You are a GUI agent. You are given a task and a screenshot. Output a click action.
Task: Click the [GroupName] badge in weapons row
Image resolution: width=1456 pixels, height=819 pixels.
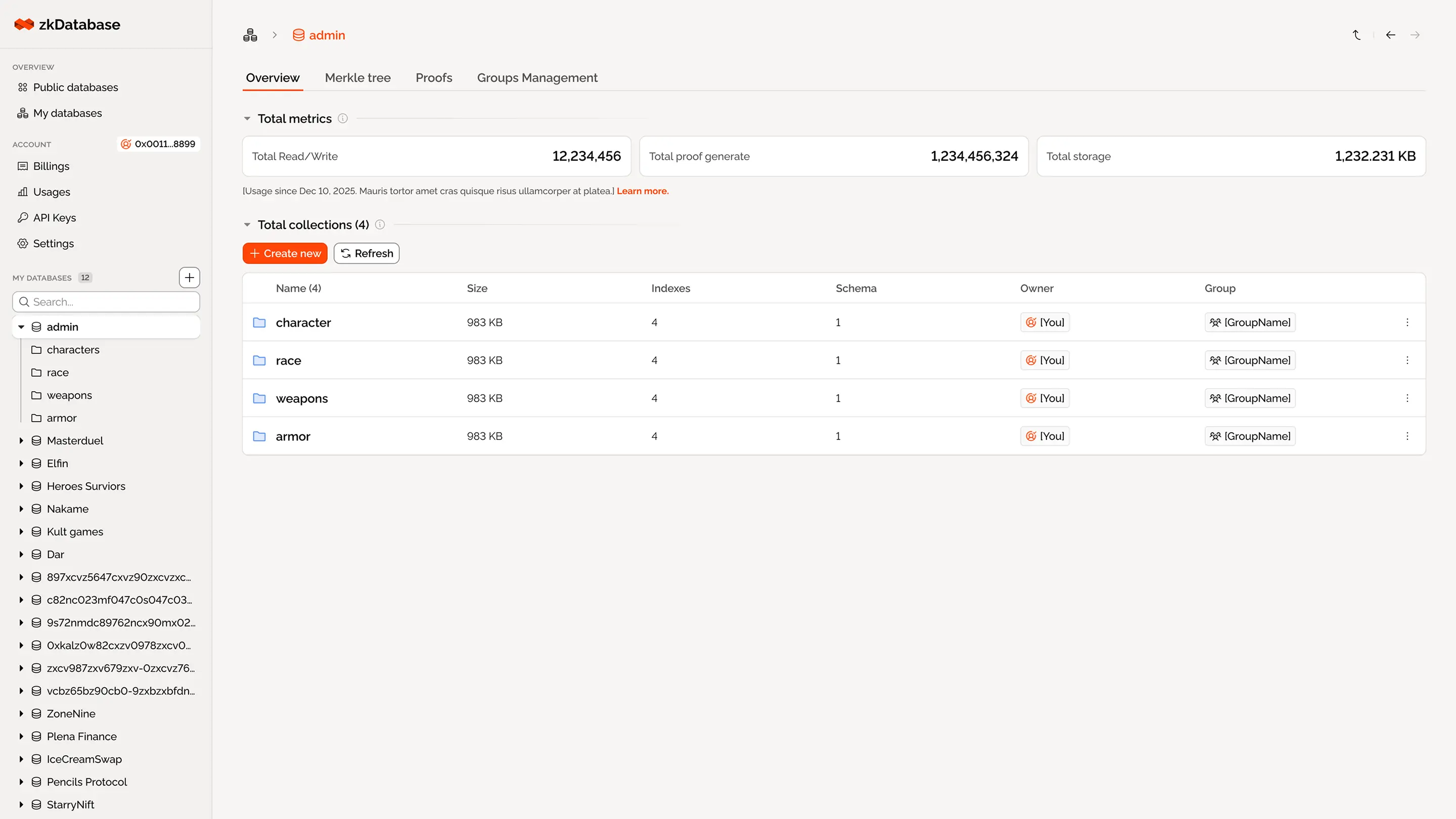pos(1250,398)
